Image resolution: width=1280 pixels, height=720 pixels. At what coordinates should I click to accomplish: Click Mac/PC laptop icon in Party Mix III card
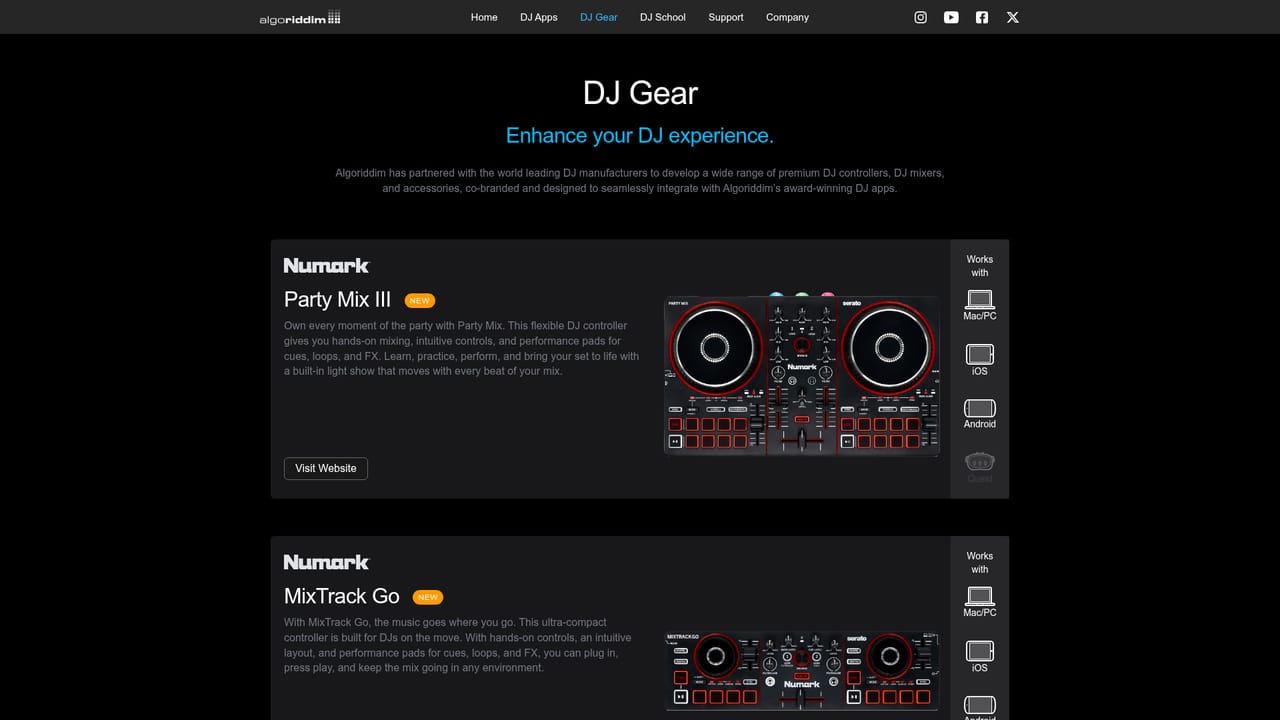point(980,299)
